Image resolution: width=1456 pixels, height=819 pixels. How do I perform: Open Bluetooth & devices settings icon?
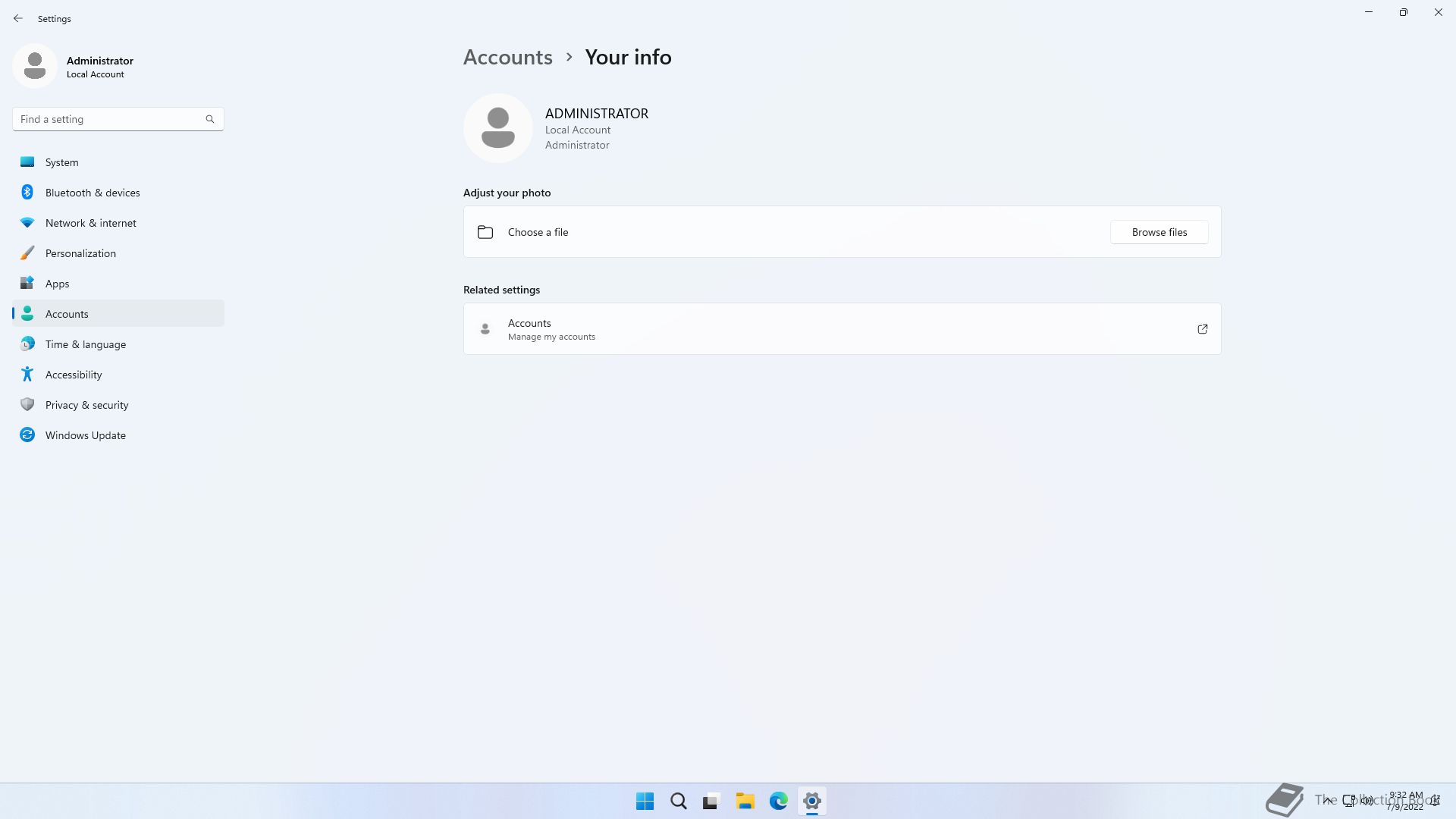pyautogui.click(x=27, y=192)
